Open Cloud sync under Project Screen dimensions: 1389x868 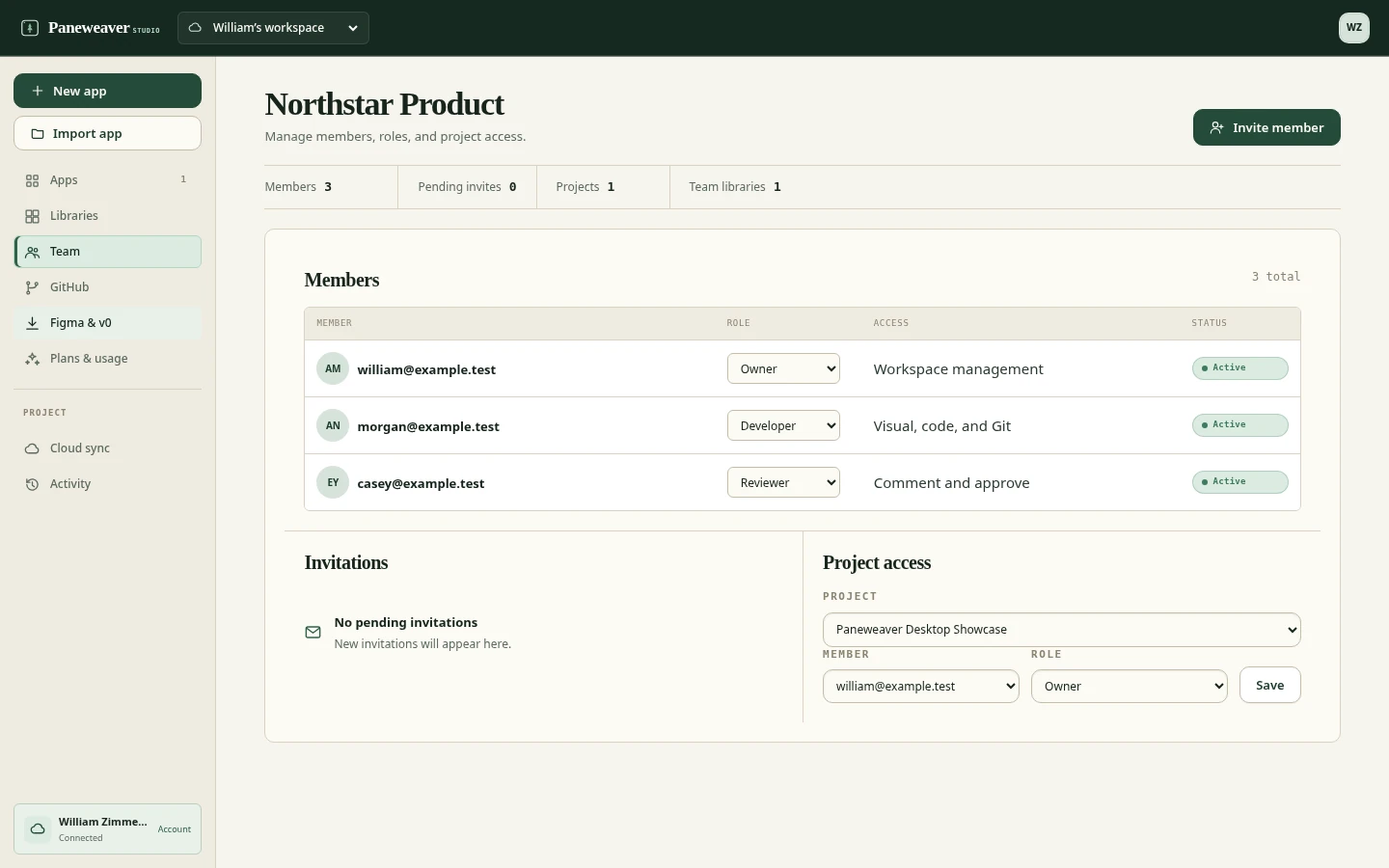107,448
